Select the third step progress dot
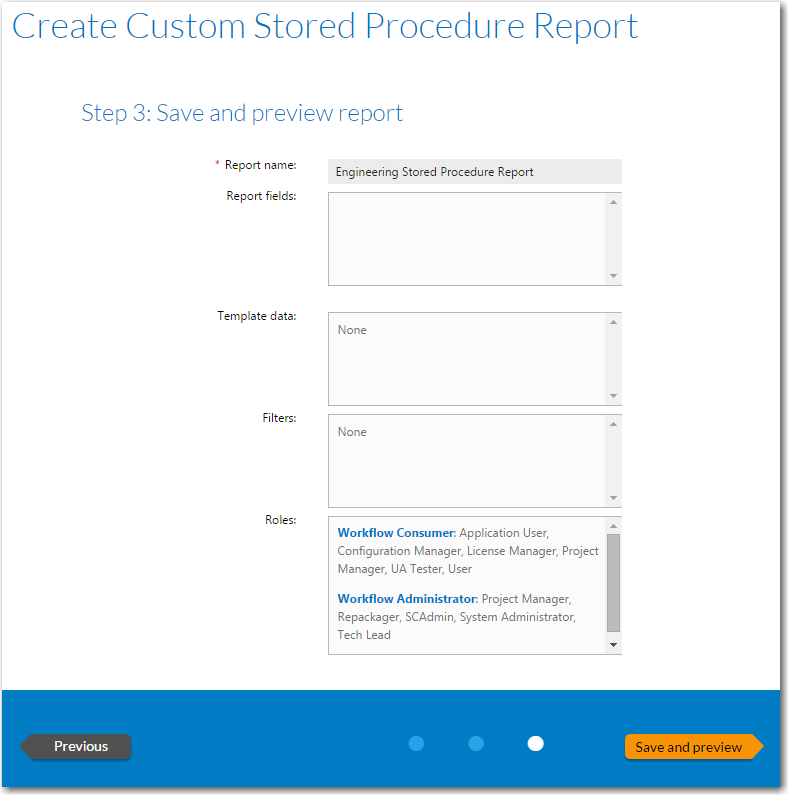788x795 pixels. pyautogui.click(x=536, y=743)
